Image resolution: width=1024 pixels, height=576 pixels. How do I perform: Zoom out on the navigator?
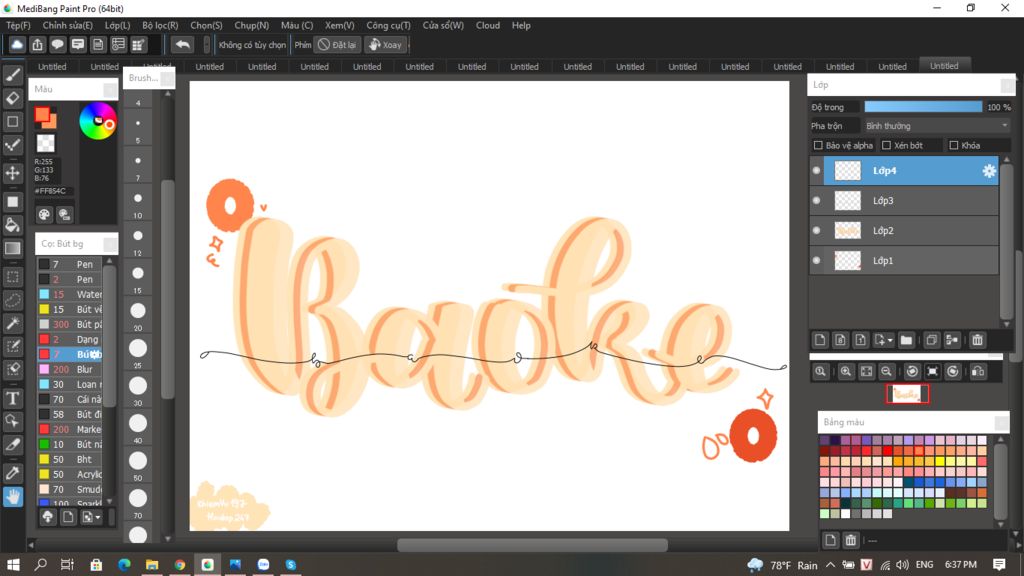coord(886,372)
